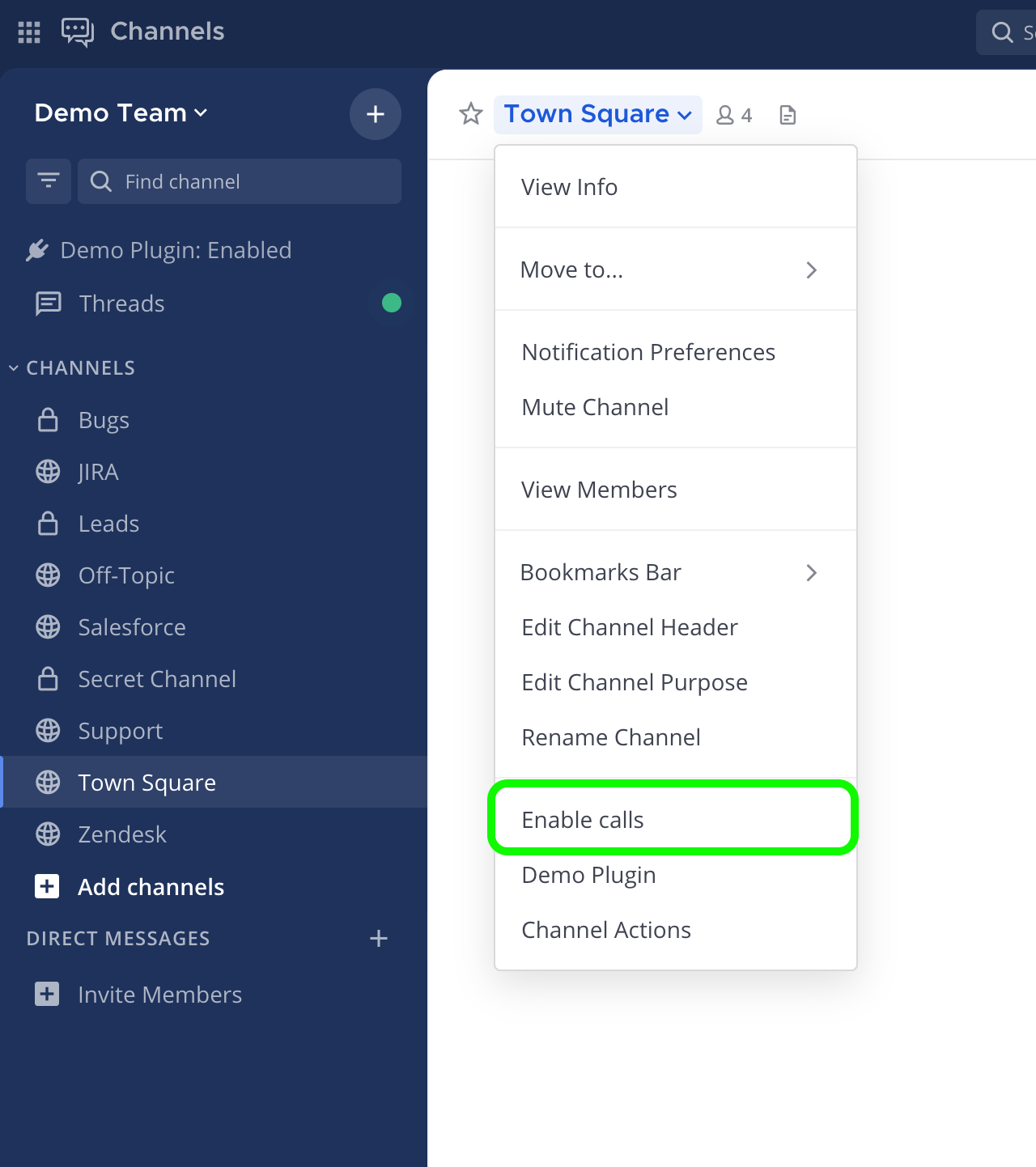Open Notification Preferences menu item
The width and height of the screenshot is (1036, 1167).
coord(647,352)
